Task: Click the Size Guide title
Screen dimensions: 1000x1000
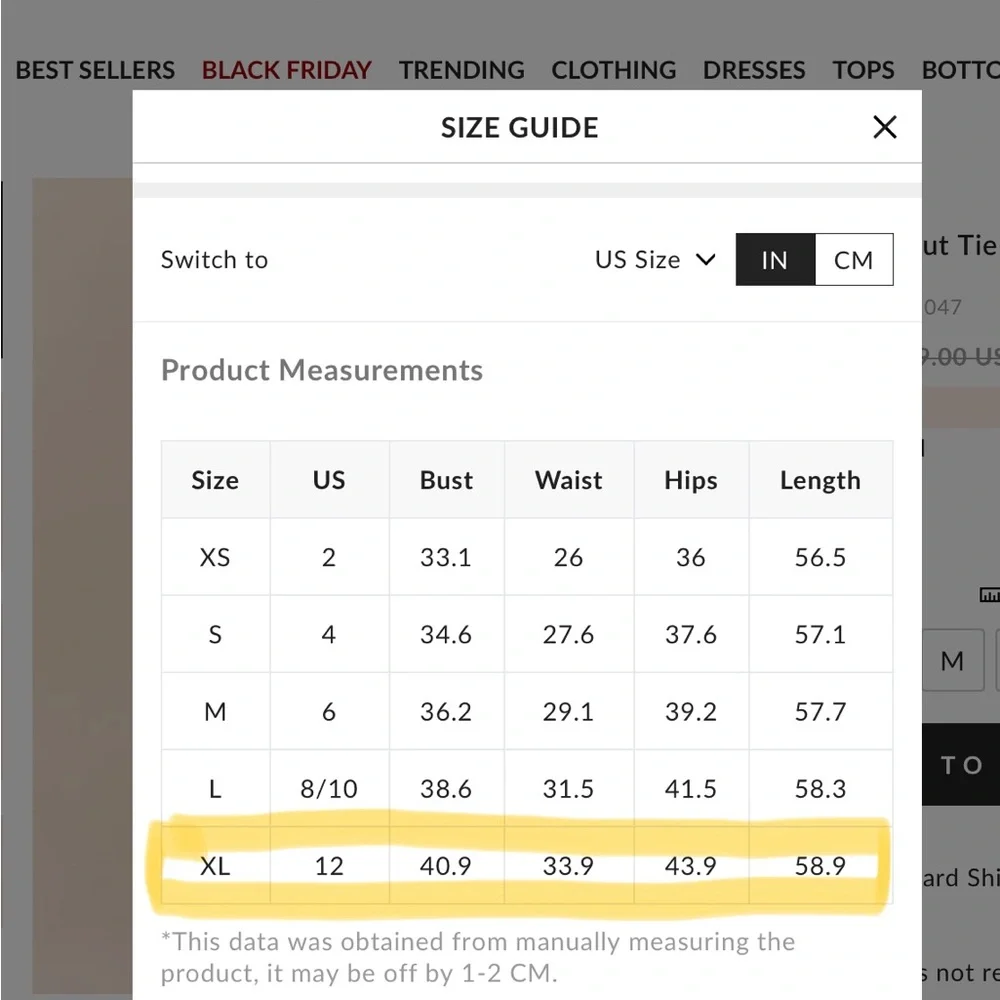Action: [519, 128]
